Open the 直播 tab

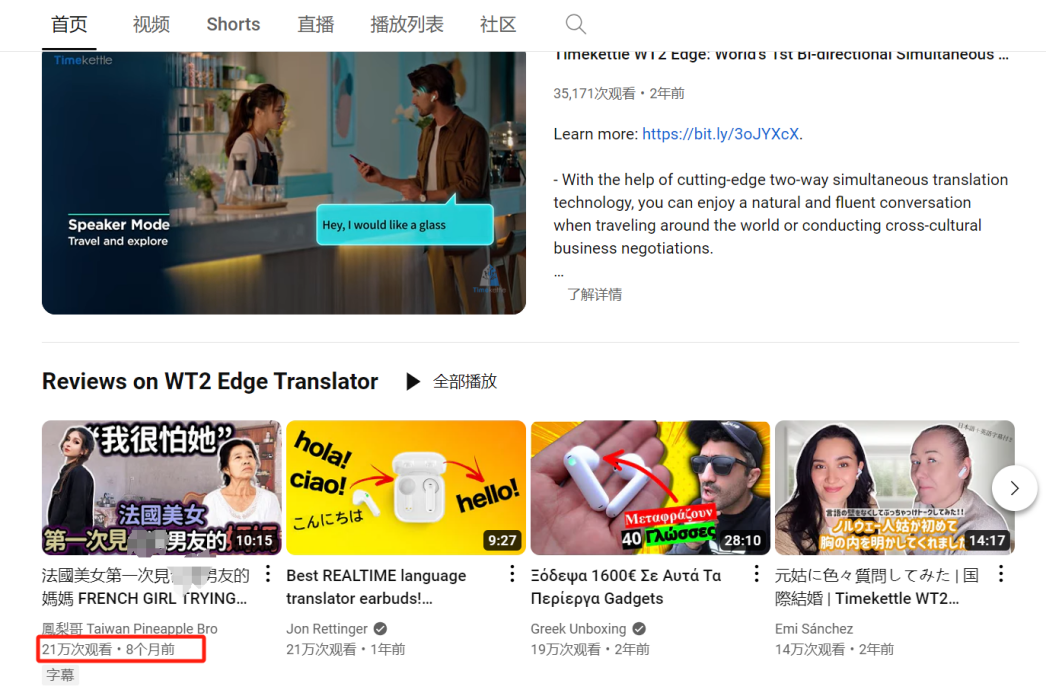click(316, 25)
